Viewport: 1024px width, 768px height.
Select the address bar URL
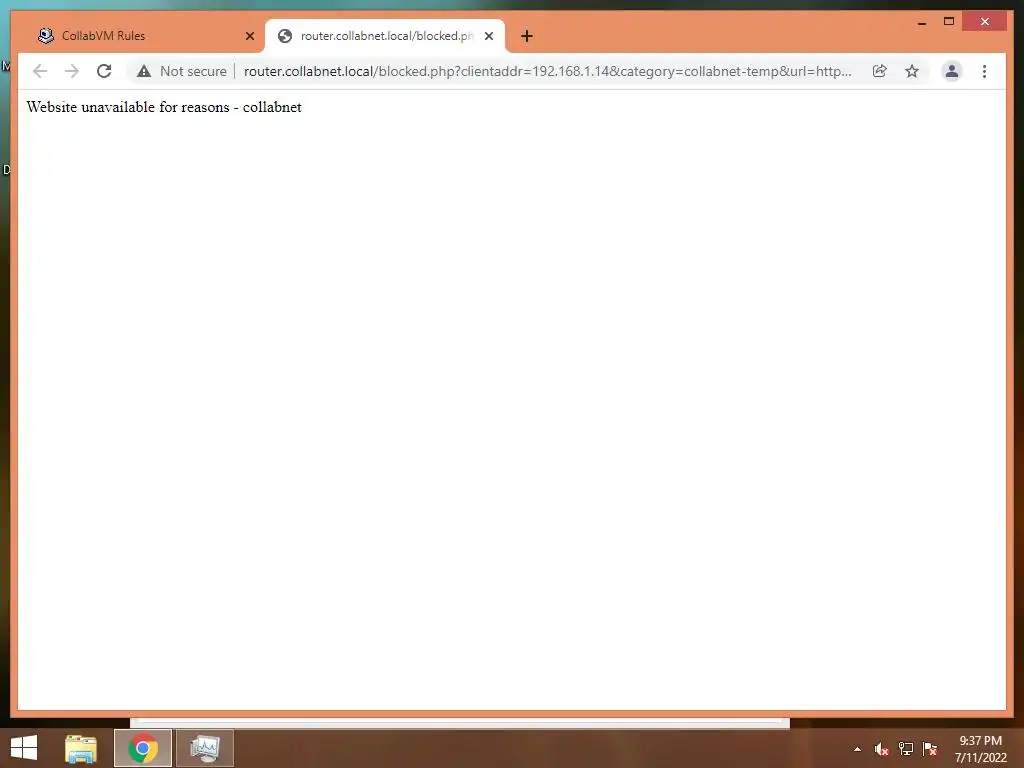pyautogui.click(x=547, y=71)
